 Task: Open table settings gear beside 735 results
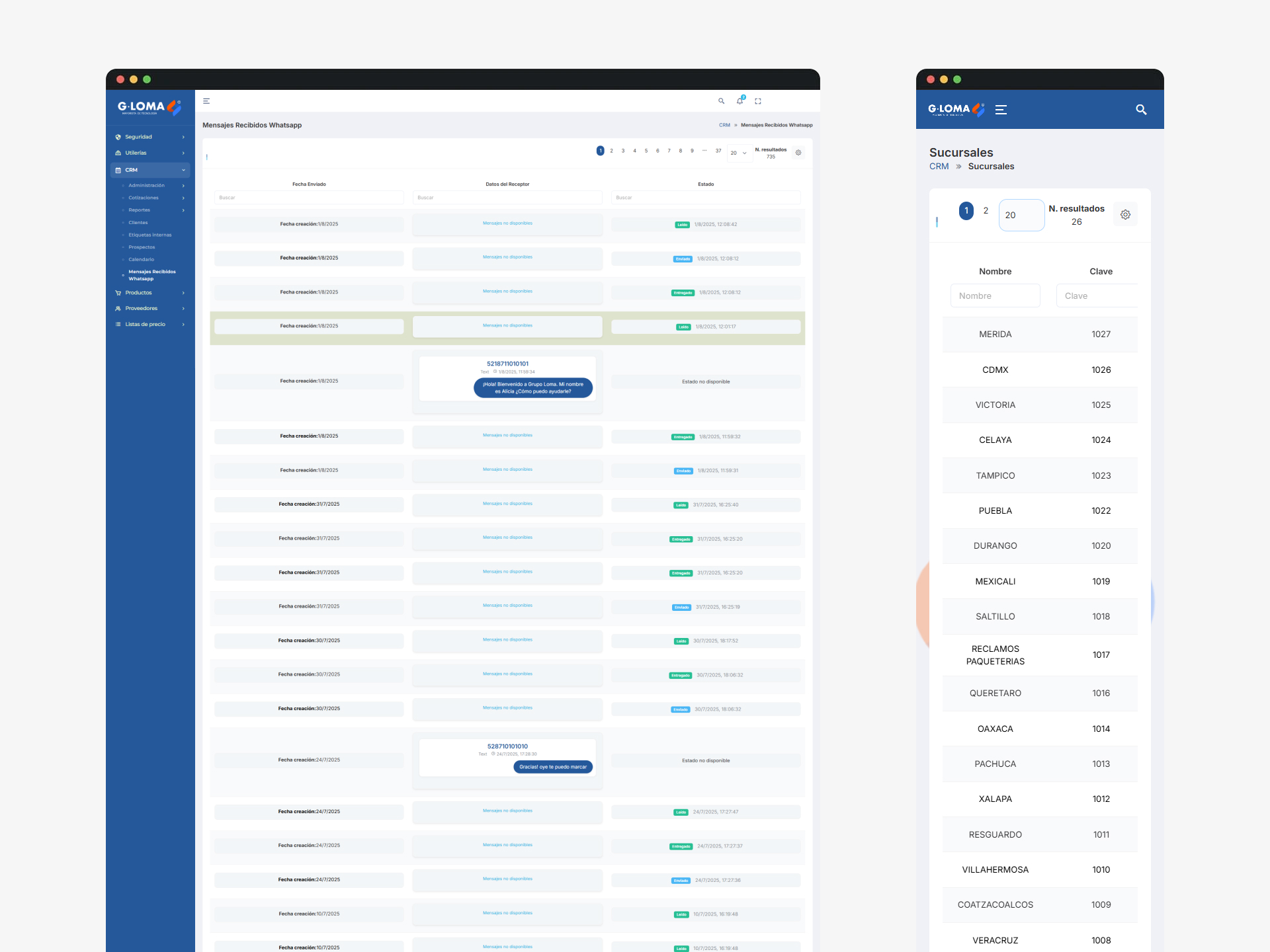[798, 153]
